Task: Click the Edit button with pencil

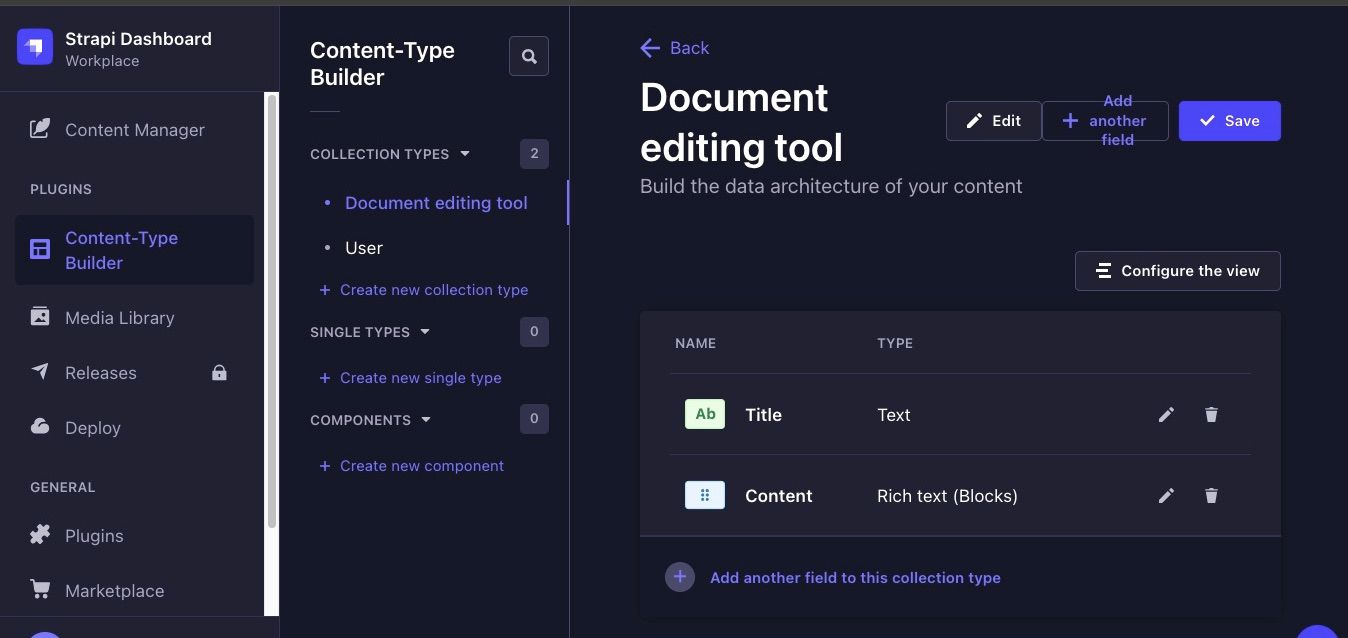Action: [x=994, y=121]
